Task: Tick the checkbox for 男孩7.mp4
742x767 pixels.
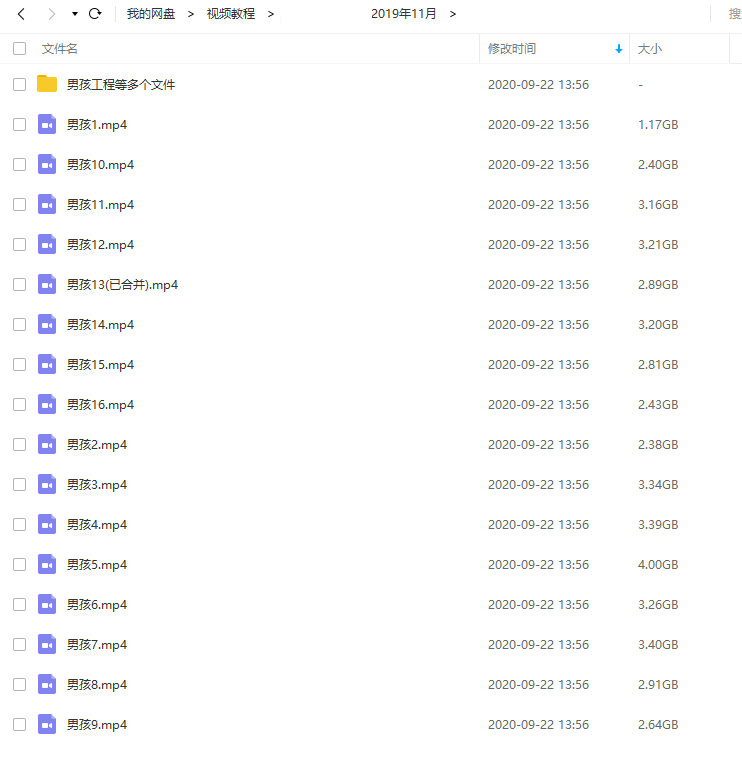Action: point(19,644)
